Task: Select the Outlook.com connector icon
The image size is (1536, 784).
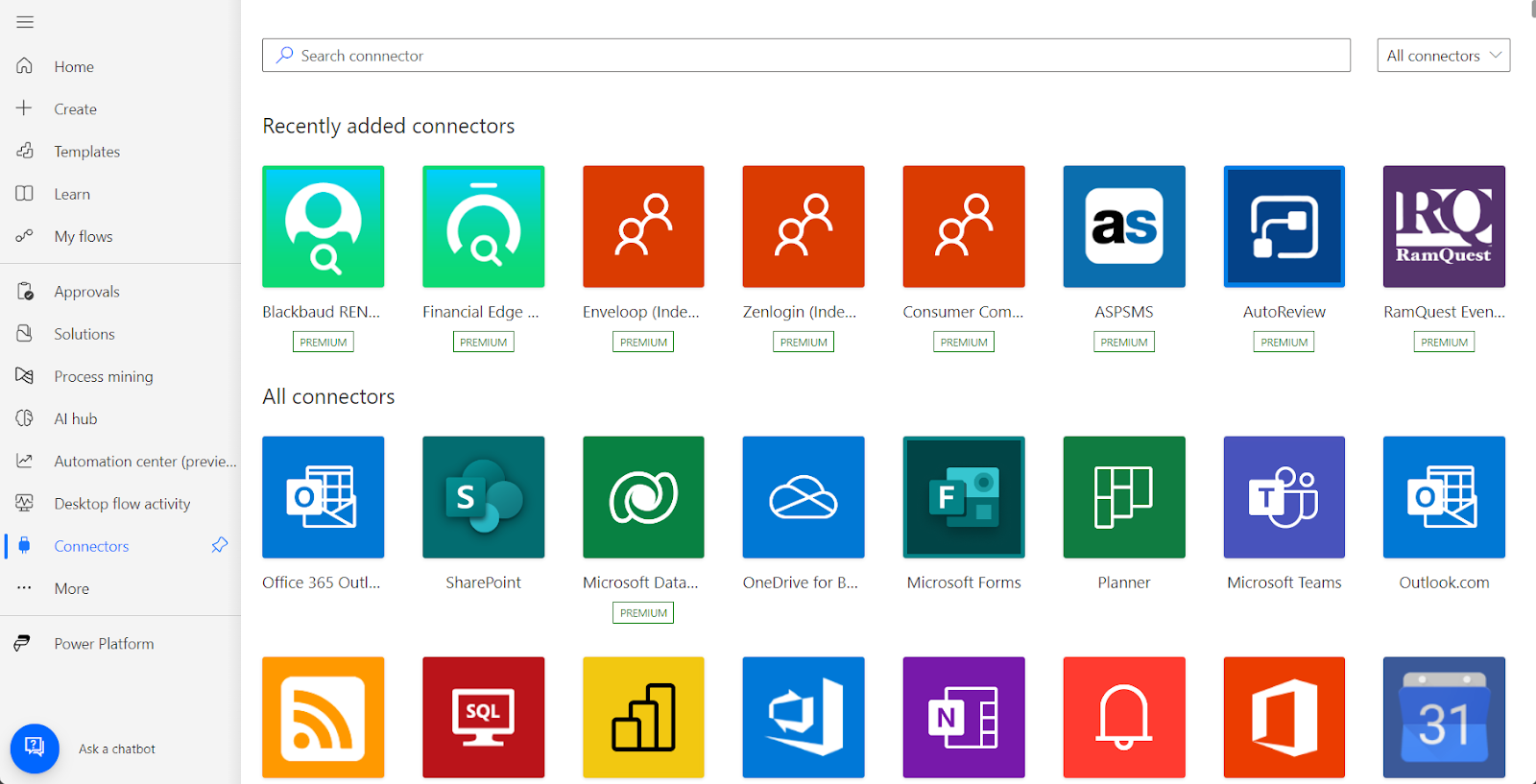Action: pos(1444,497)
